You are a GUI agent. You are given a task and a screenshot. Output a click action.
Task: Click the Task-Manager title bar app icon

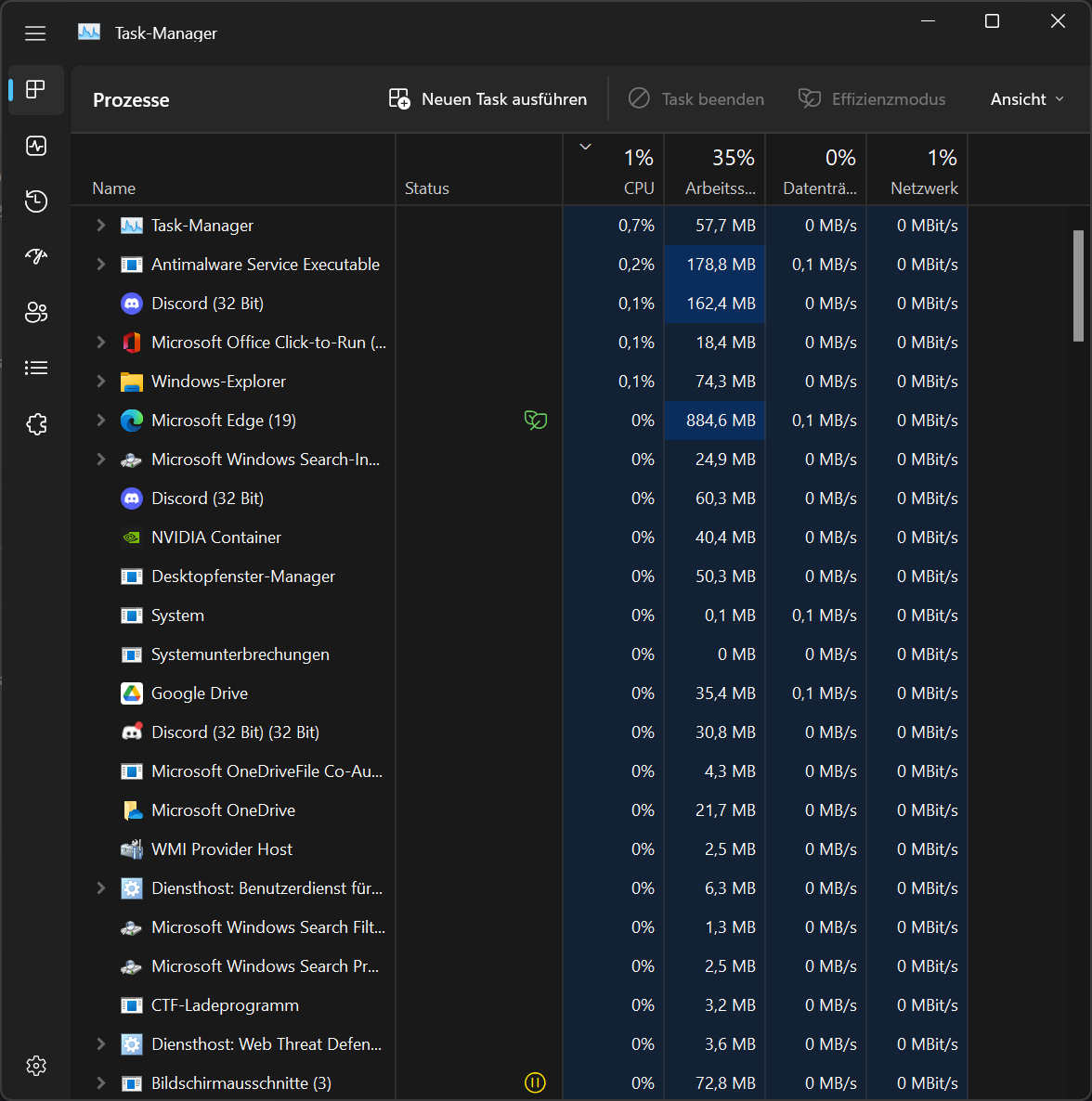click(89, 32)
